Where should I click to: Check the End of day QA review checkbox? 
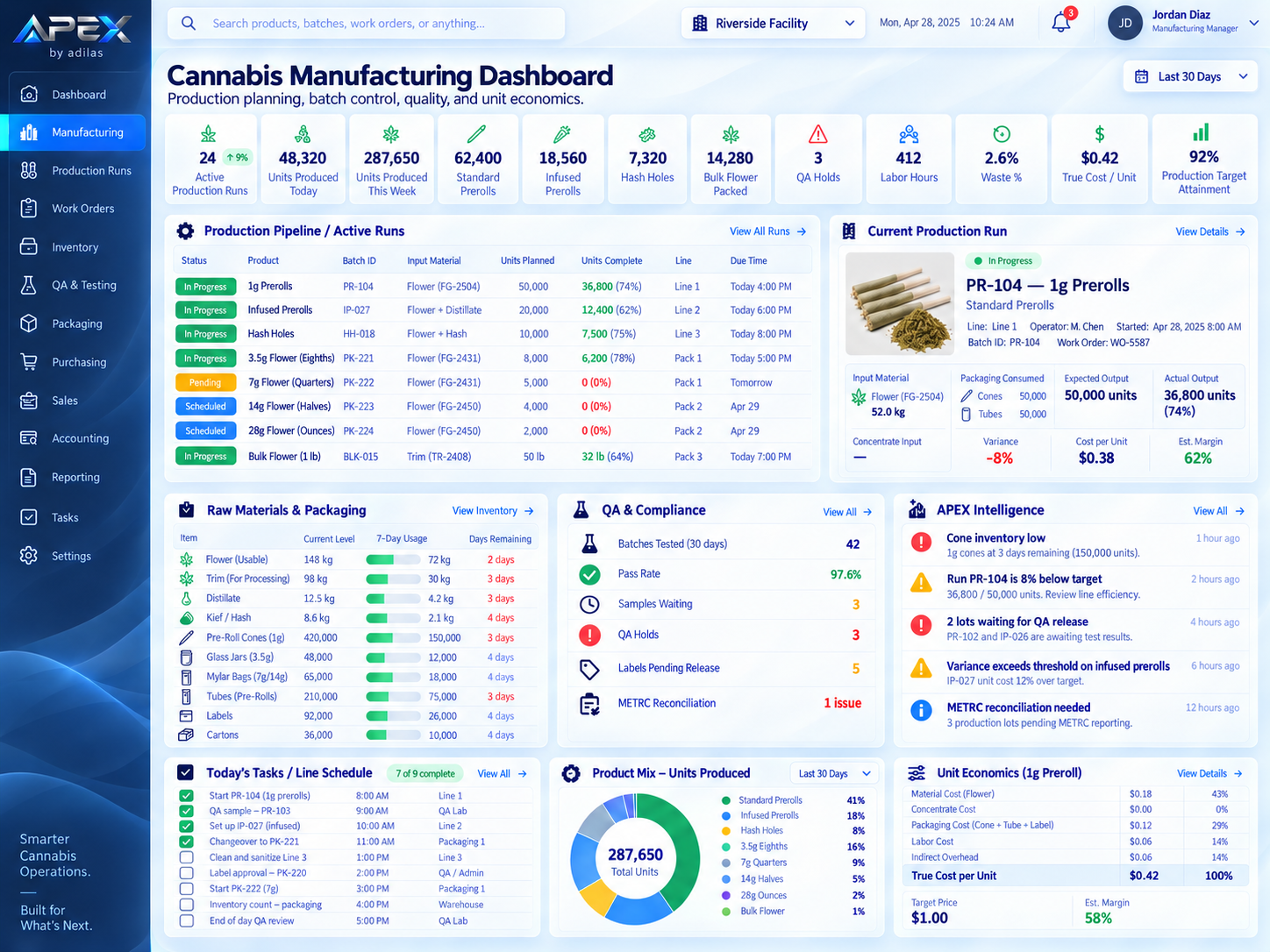186,920
